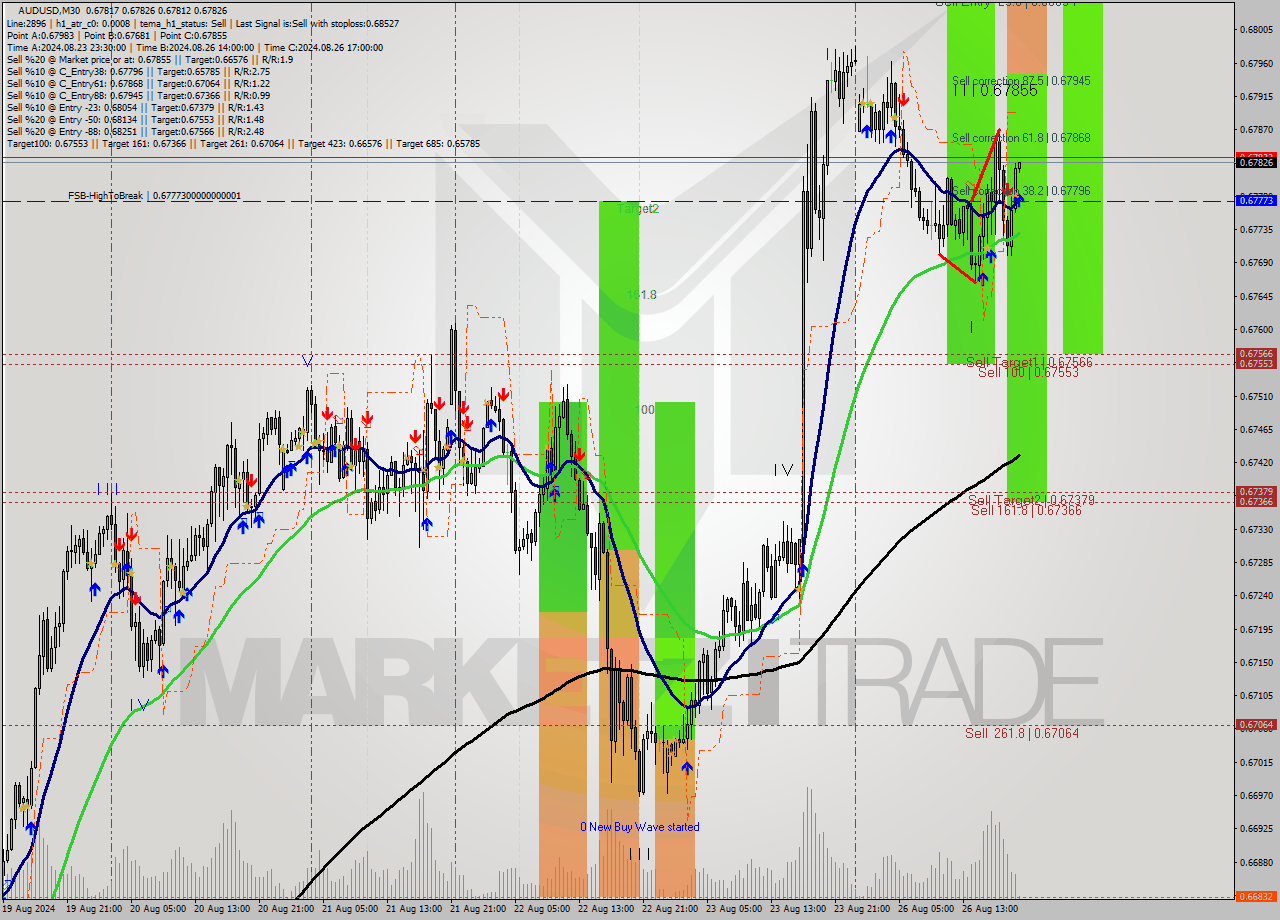
Task: Click the FSB-HighToBreak level label
Action: click(155, 196)
